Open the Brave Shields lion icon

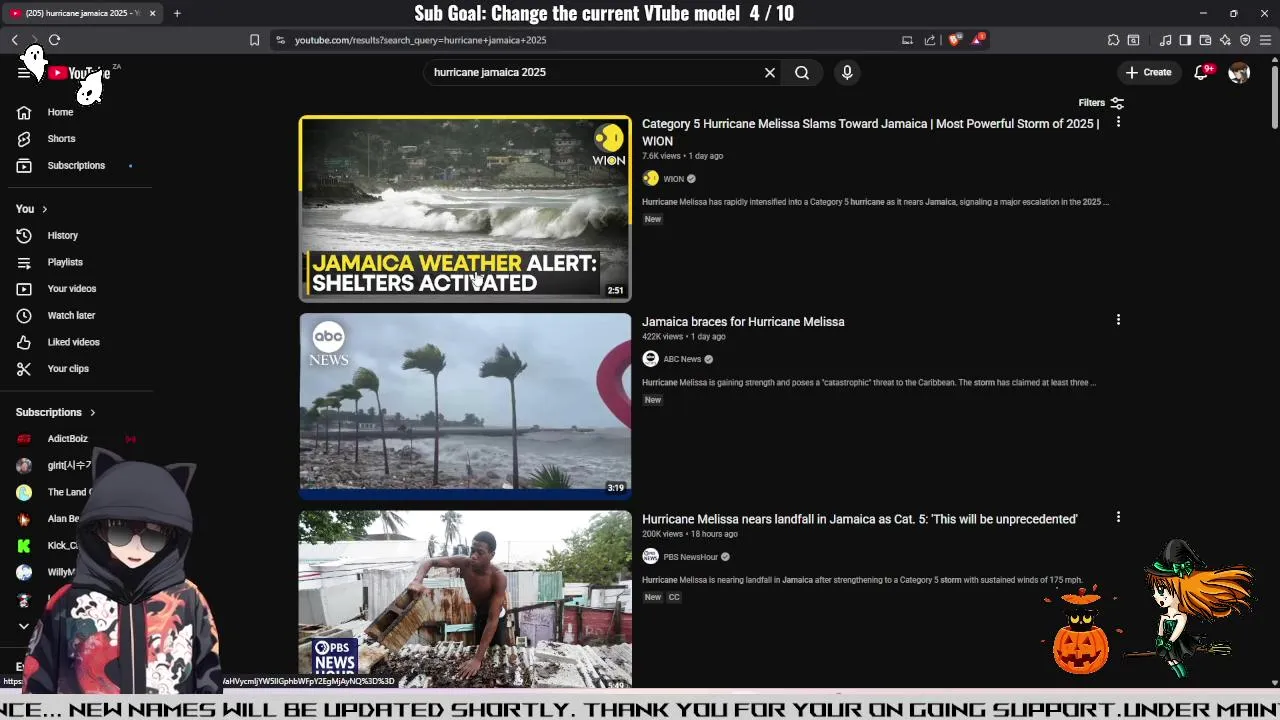(955, 40)
